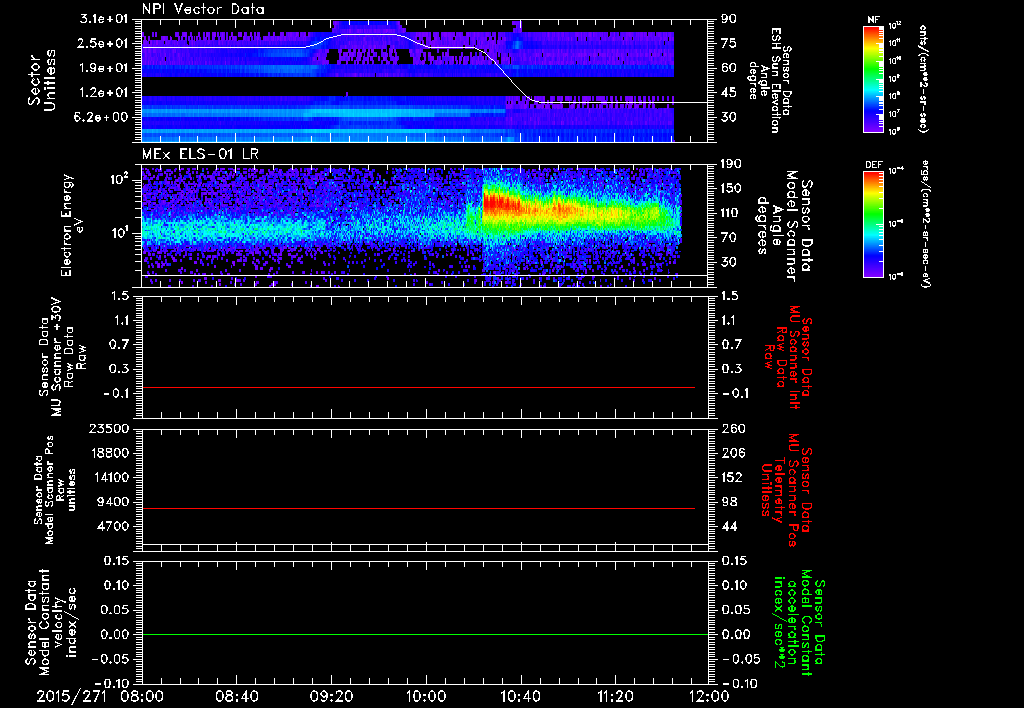Click the 08:00 time axis label
The image size is (1024, 708).
click(x=141, y=696)
